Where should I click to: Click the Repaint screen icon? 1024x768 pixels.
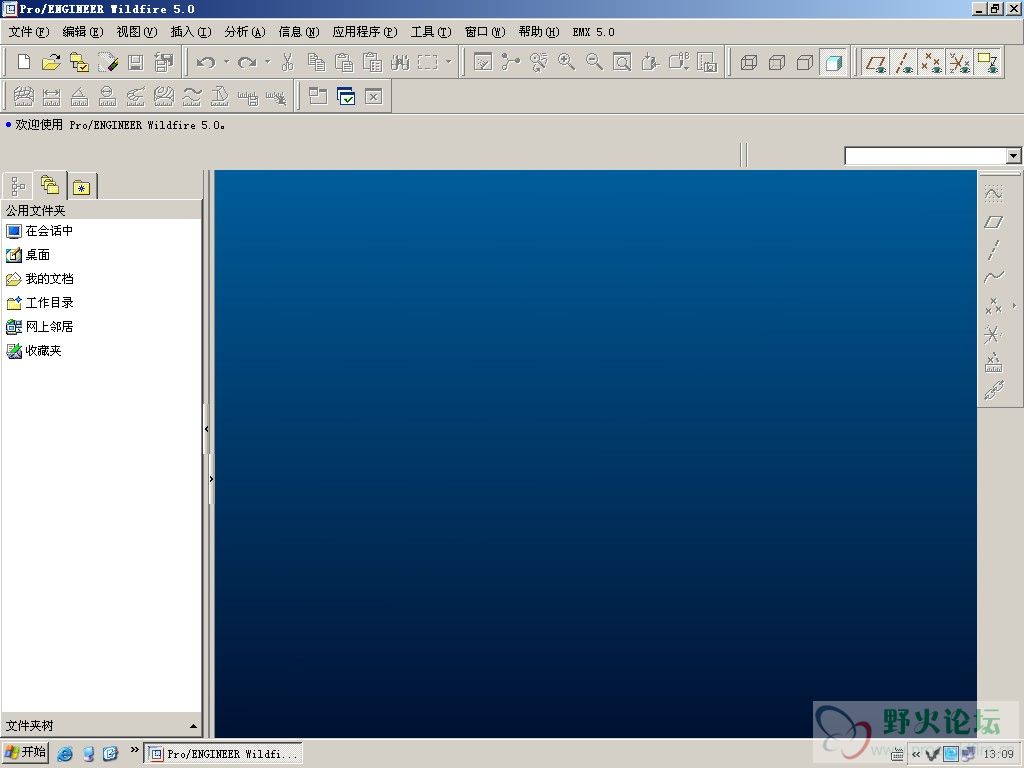[483, 62]
